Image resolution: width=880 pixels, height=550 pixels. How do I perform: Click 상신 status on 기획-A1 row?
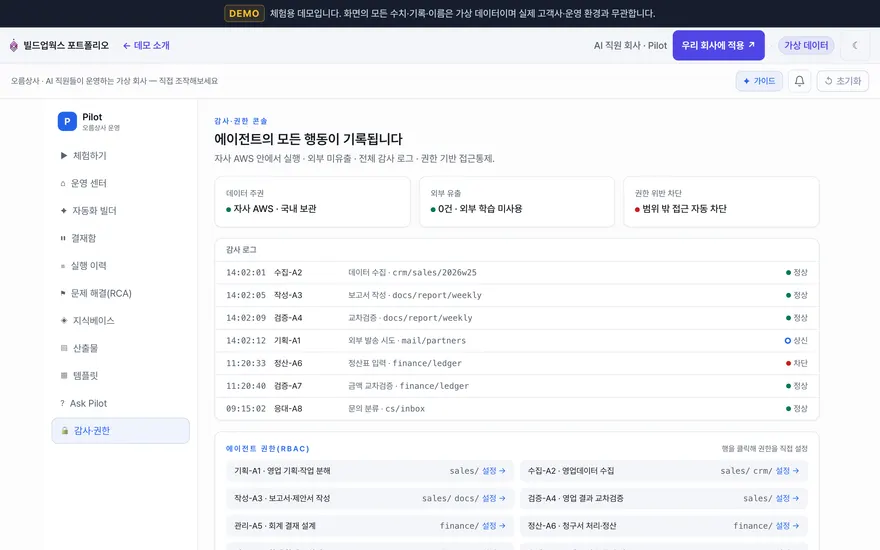tap(796, 341)
